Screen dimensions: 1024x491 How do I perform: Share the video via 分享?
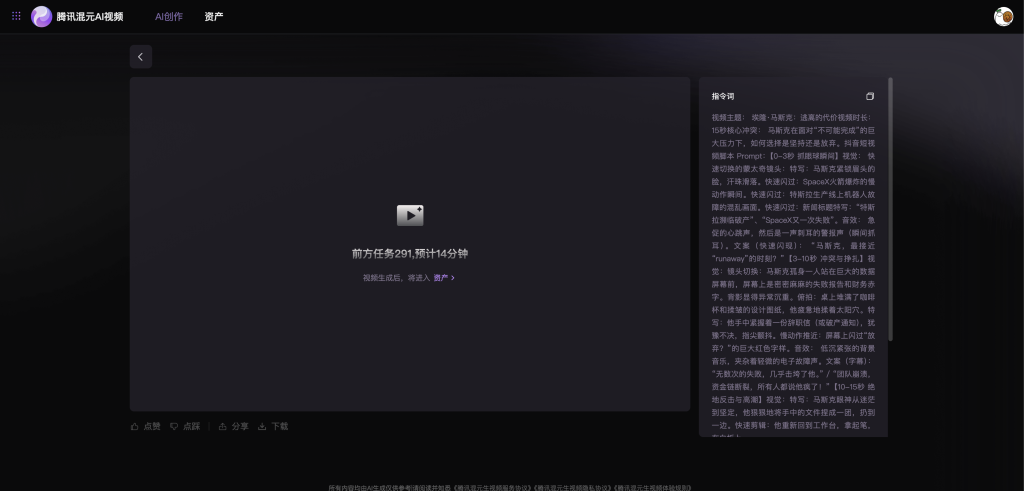[234, 426]
